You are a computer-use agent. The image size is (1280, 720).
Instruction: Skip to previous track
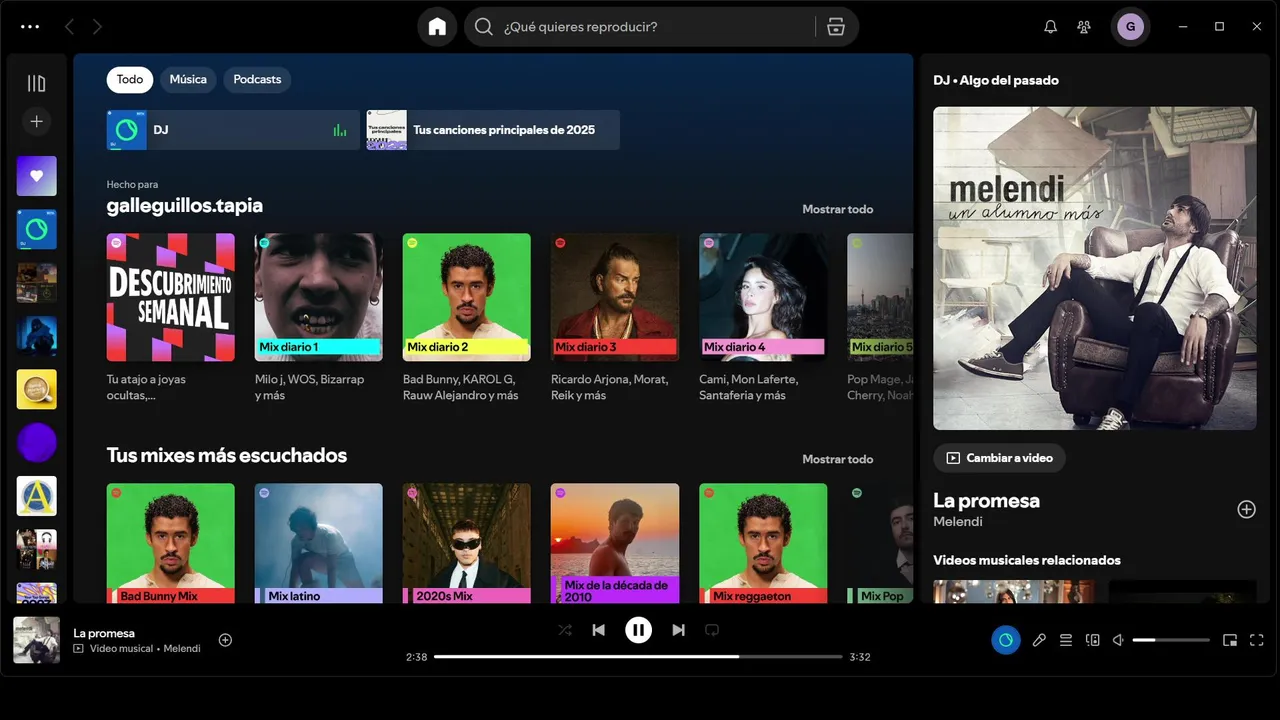[598, 630]
